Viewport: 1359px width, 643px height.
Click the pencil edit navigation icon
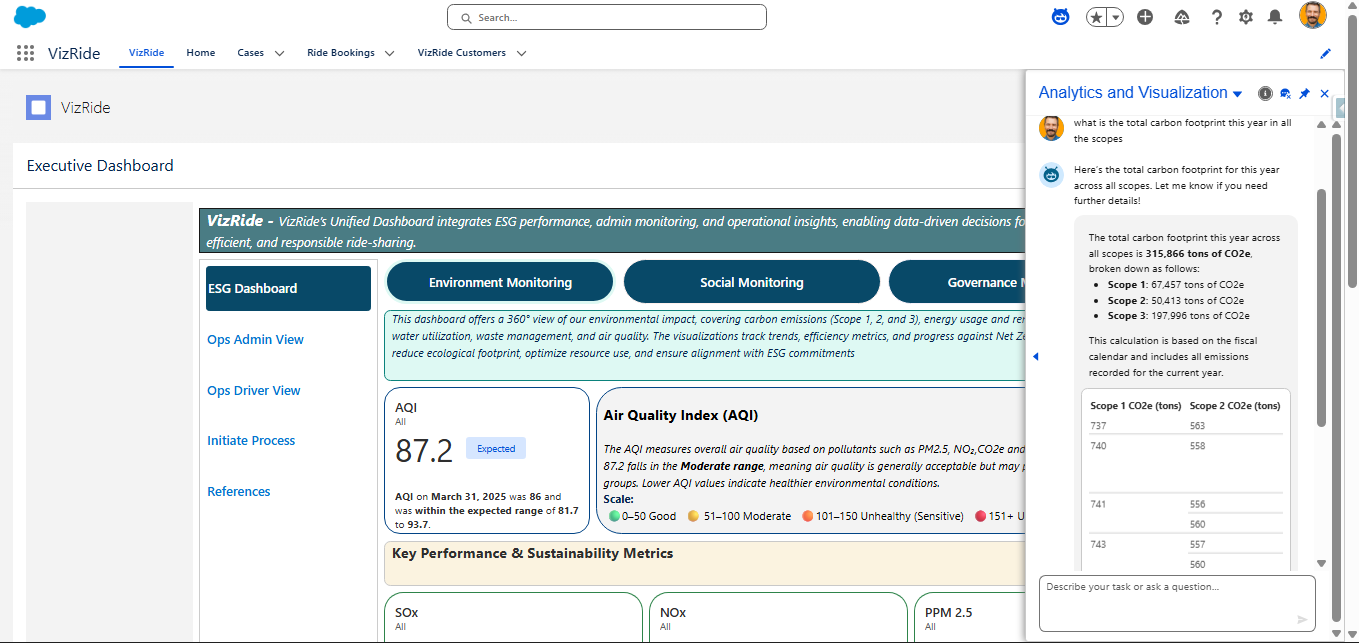click(x=1326, y=53)
